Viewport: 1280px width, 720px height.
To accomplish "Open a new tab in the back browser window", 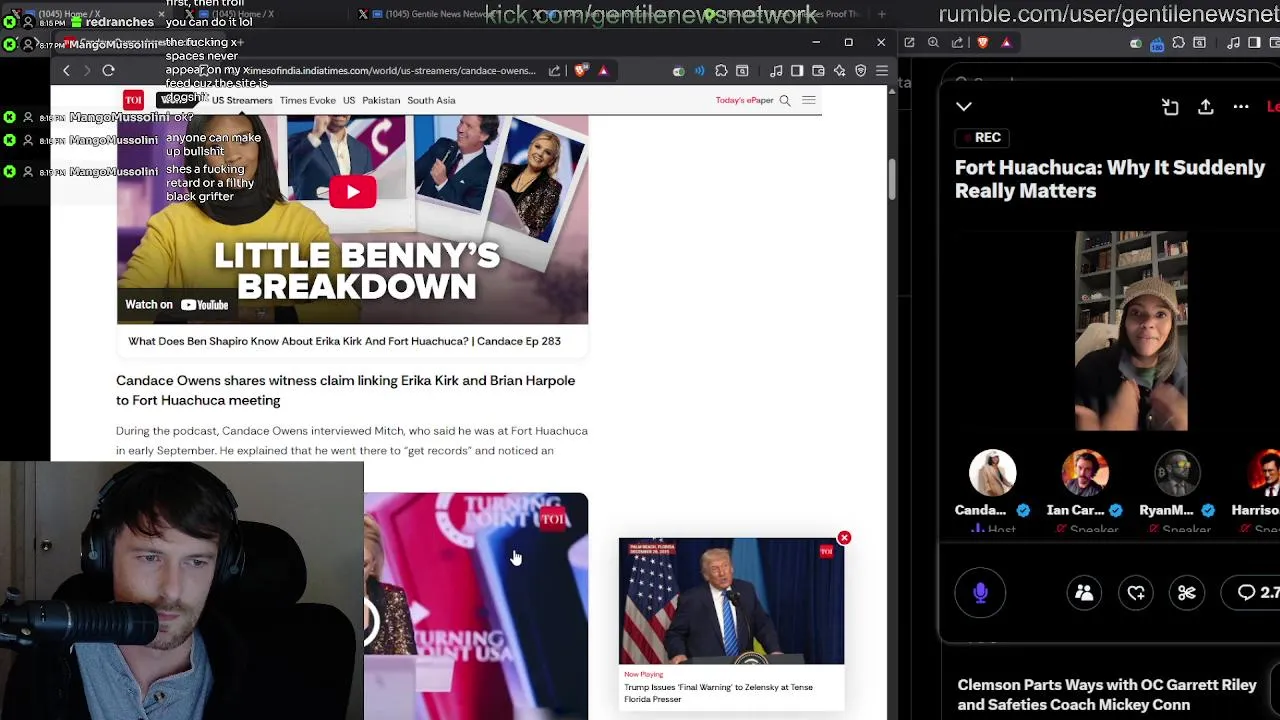I will pos(881,14).
